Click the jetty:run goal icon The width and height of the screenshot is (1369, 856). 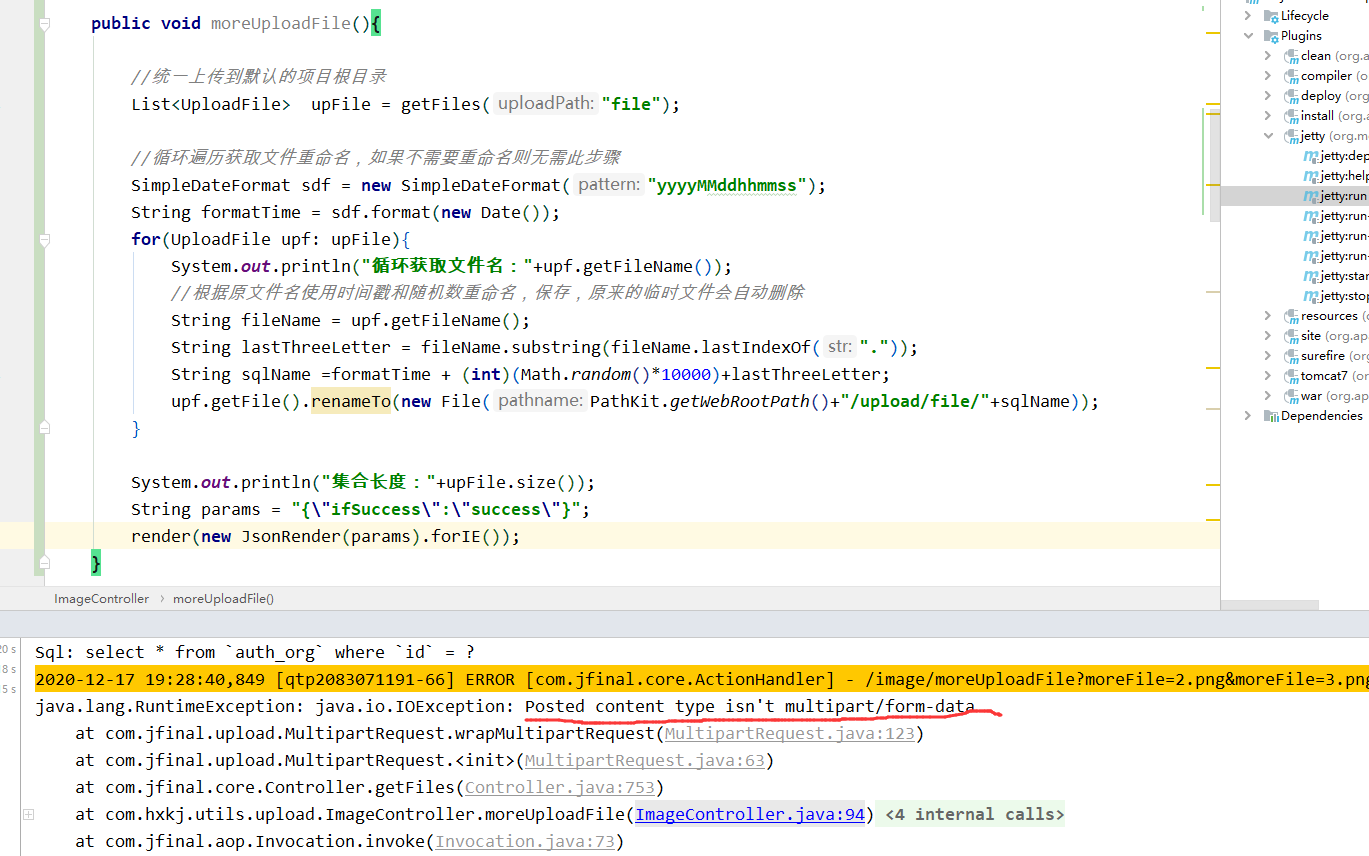click(1311, 196)
